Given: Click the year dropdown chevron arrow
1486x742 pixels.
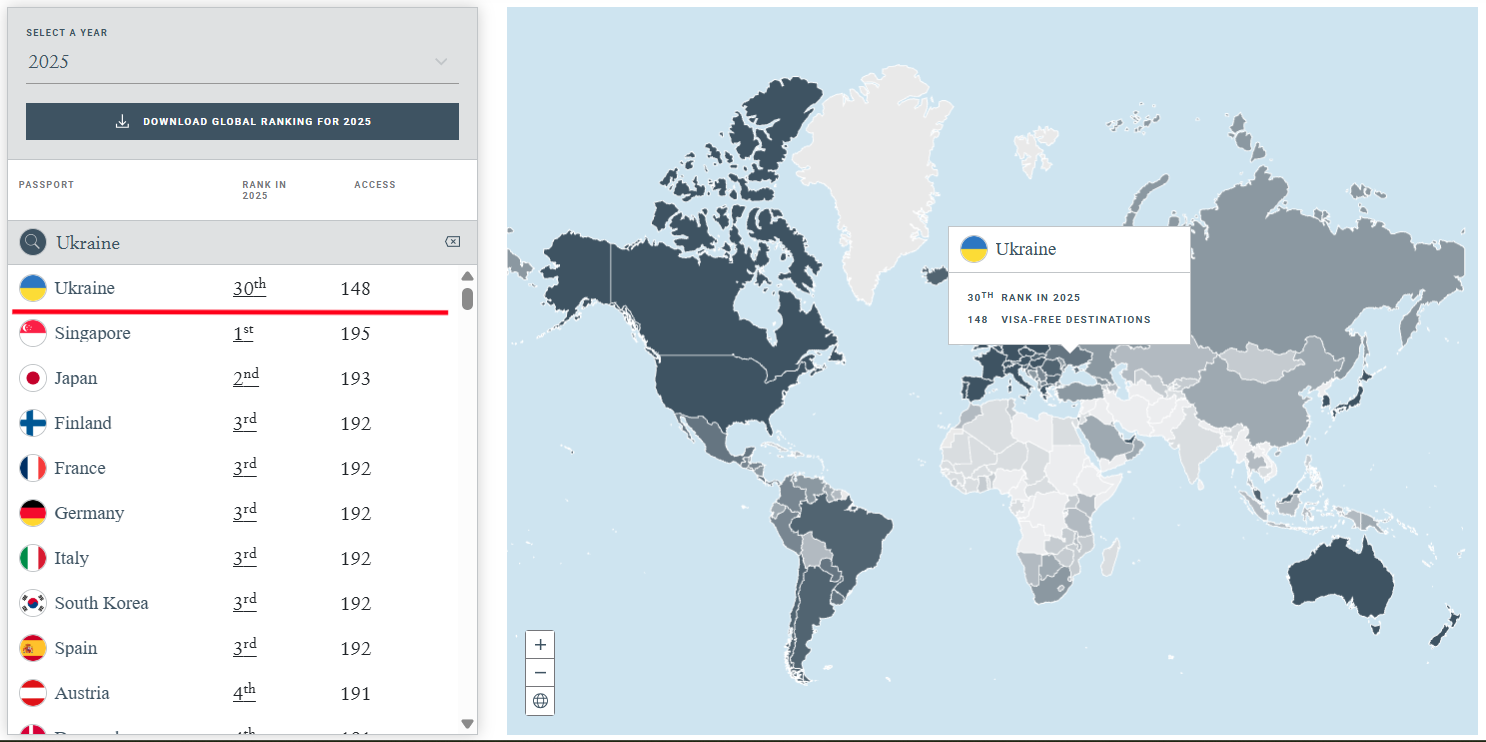Looking at the screenshot, I should click(x=441, y=61).
